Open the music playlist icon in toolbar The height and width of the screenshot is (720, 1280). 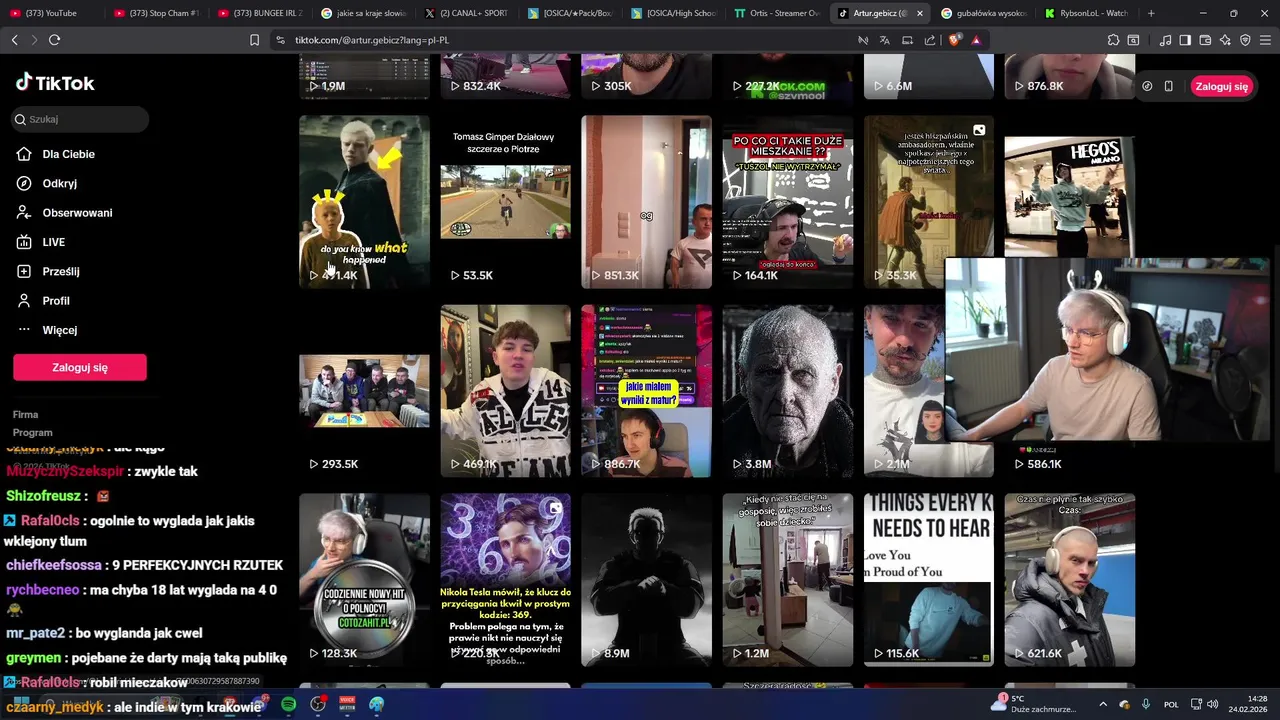click(x=1165, y=40)
